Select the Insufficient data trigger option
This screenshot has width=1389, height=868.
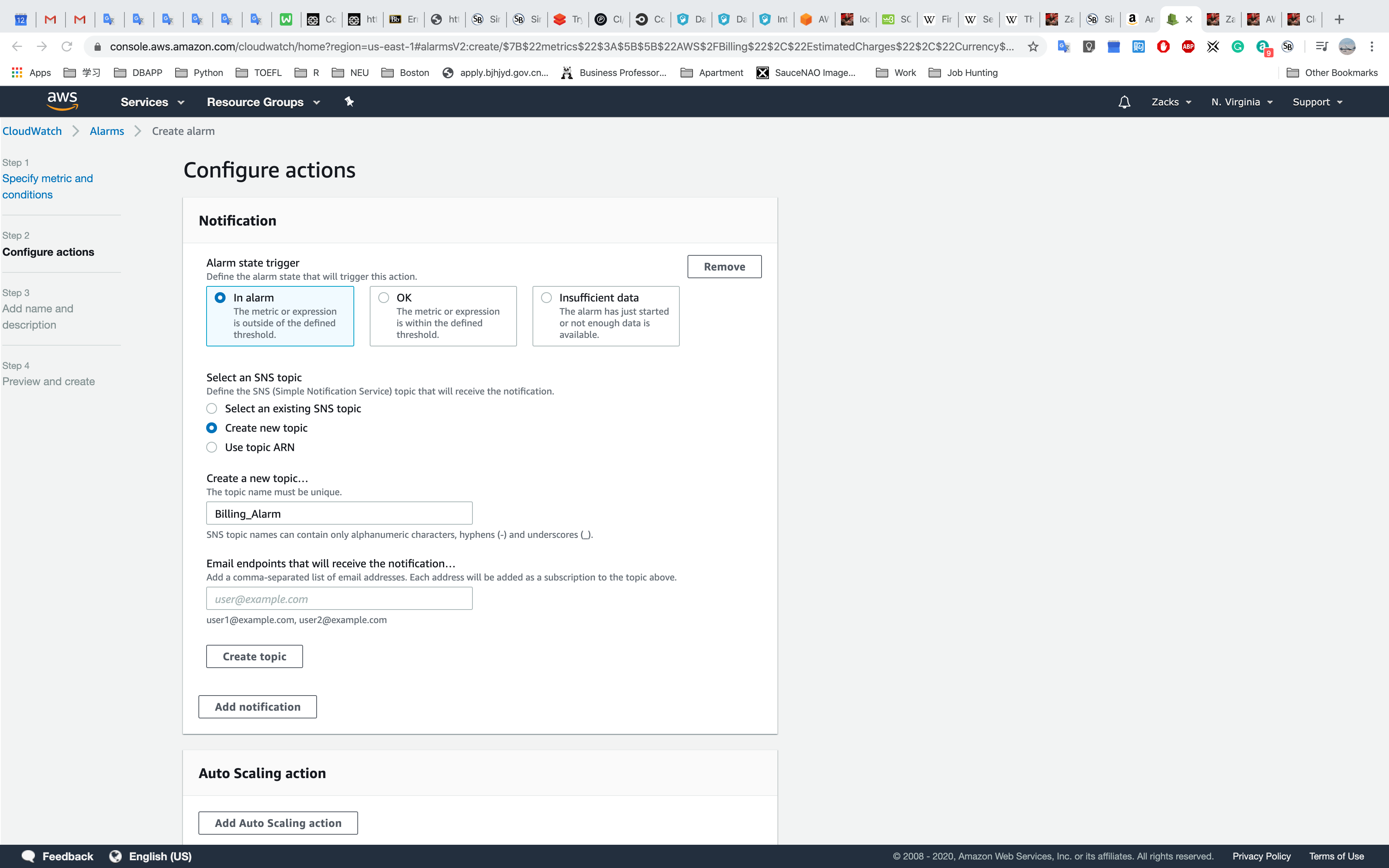coord(546,297)
